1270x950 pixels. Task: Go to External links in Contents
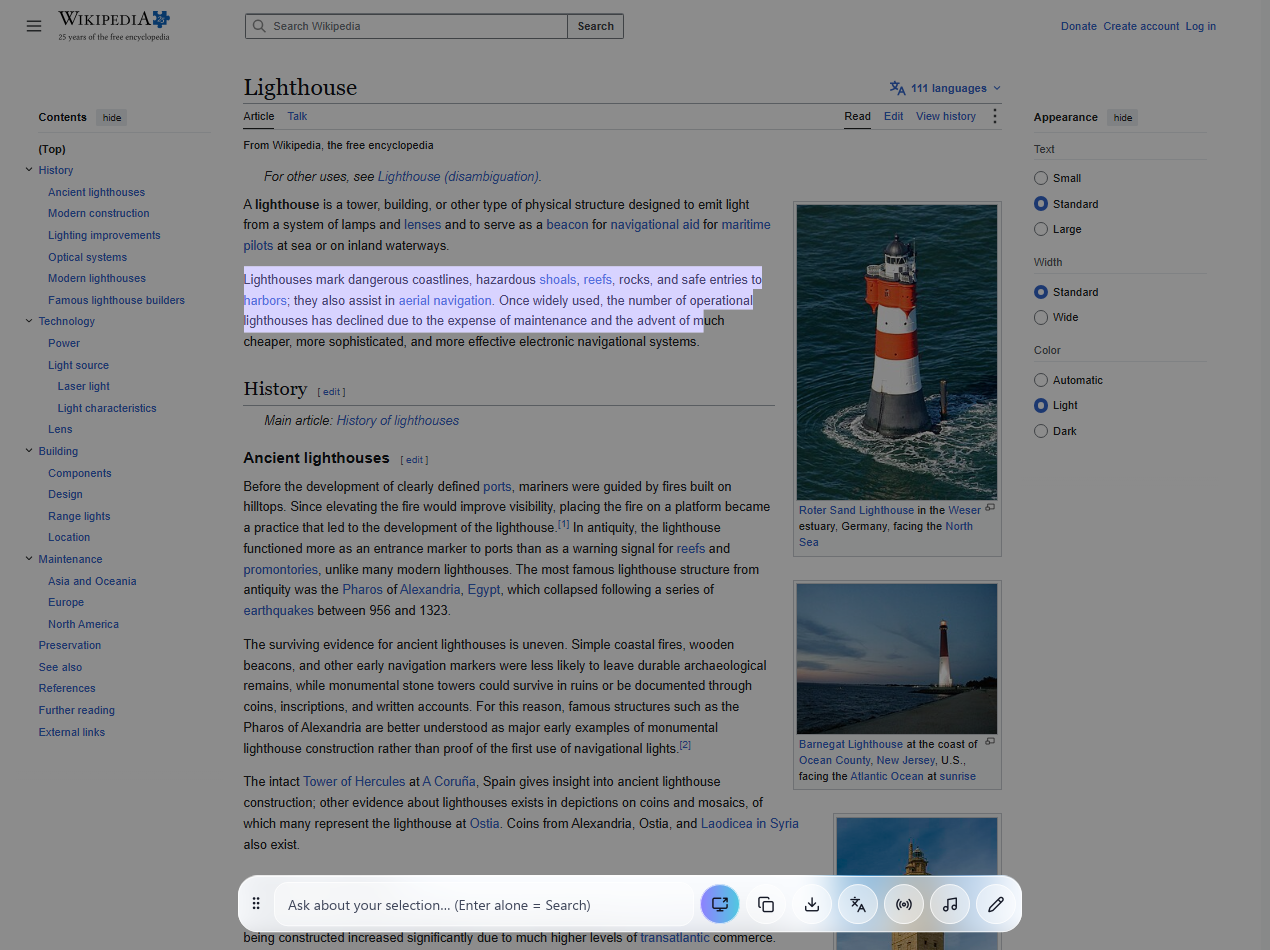tap(71, 732)
